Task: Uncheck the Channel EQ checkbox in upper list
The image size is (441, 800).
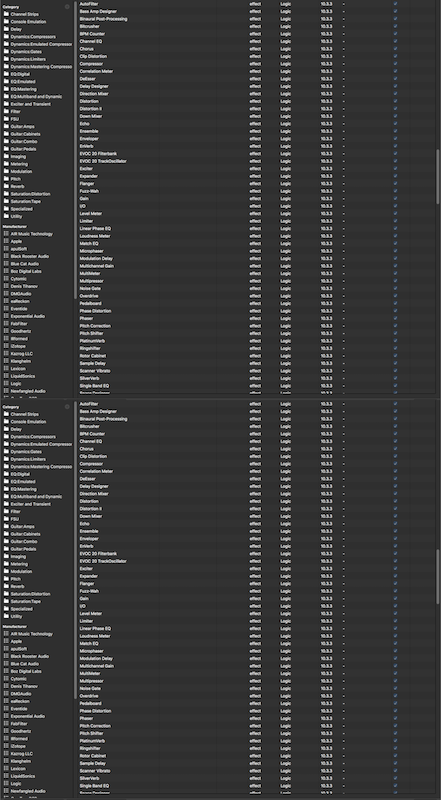Action: [x=395, y=41]
